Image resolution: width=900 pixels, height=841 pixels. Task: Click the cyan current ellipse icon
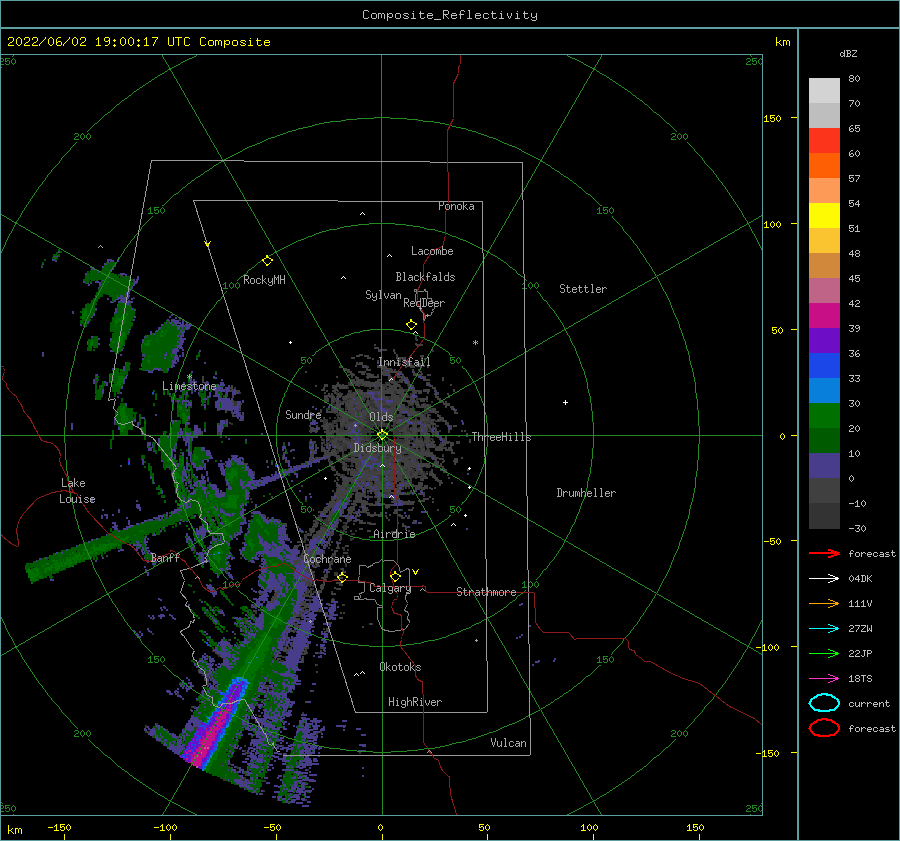click(824, 703)
